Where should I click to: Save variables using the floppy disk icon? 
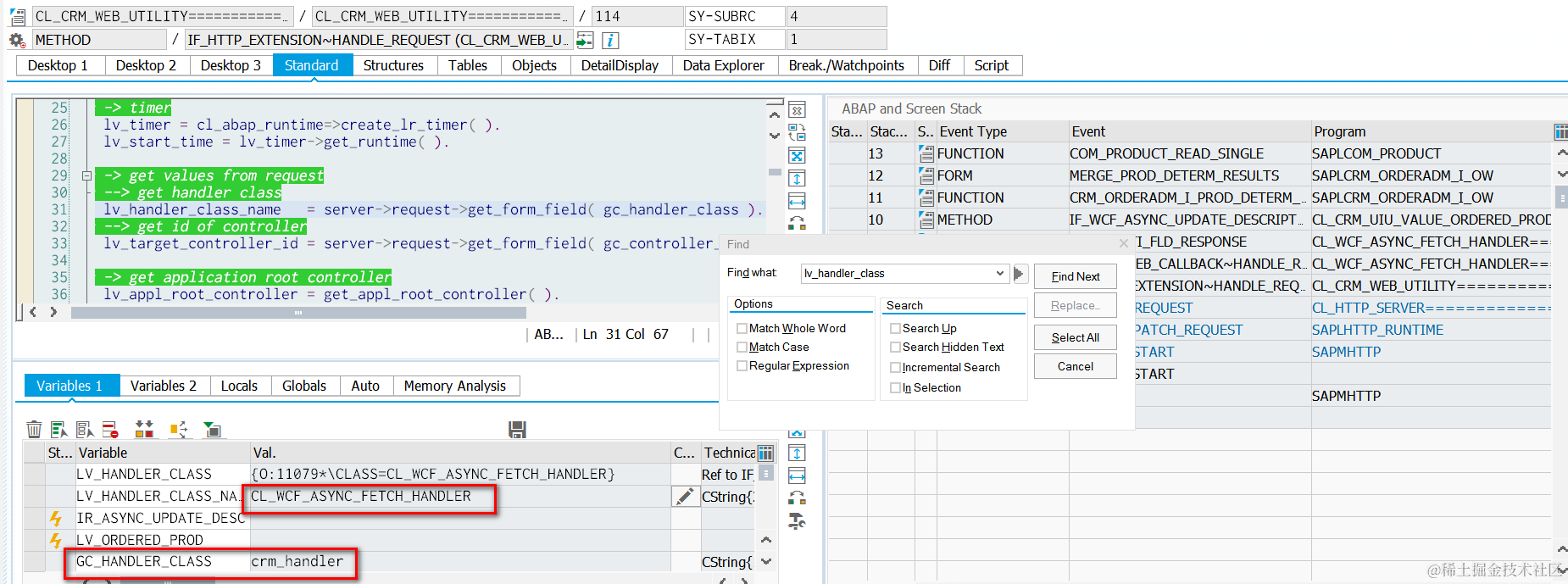click(517, 430)
